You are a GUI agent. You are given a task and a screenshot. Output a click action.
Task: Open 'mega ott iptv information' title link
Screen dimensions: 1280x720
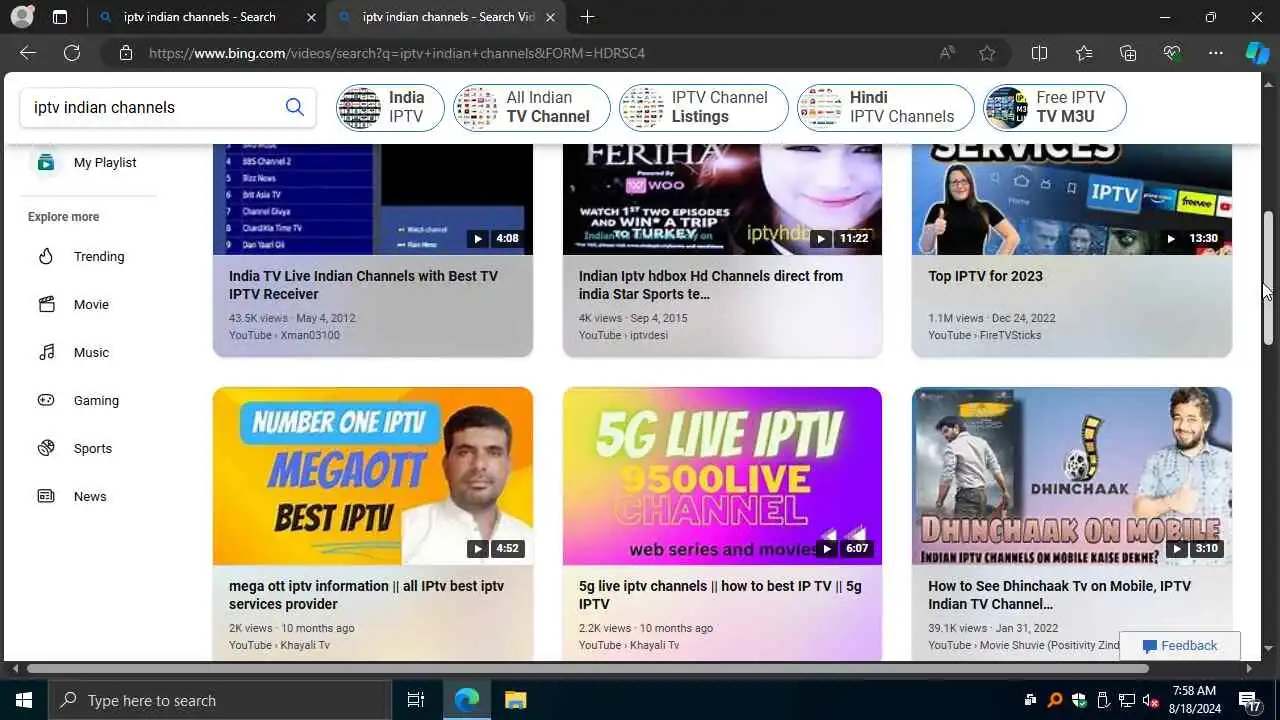[366, 595]
